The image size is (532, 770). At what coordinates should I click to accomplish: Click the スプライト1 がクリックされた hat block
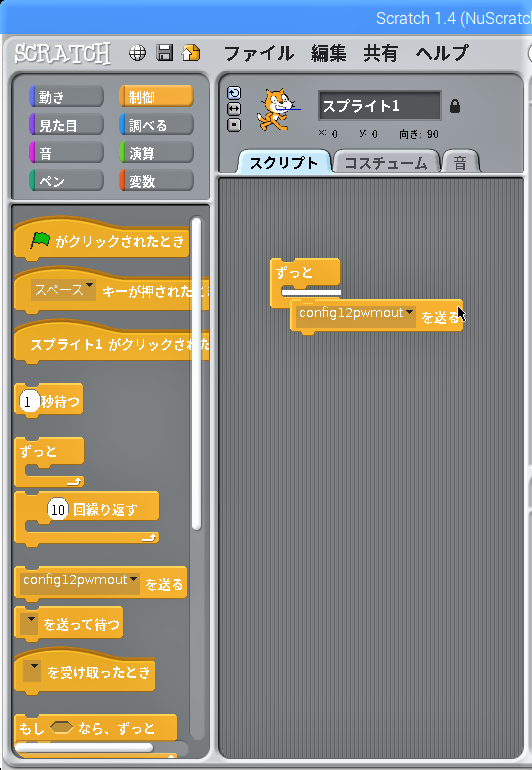(112, 343)
